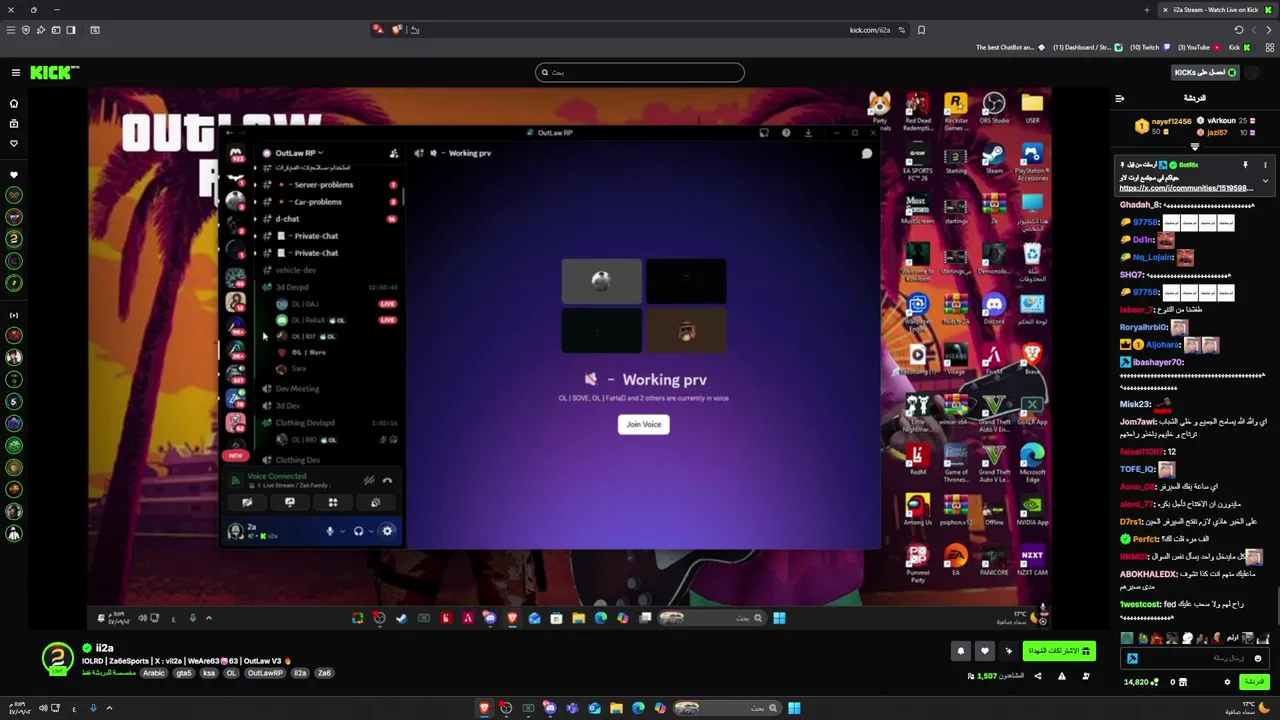The image size is (1280, 720).
Task: Open emoji picker in chat input
Action: click(x=1258, y=658)
